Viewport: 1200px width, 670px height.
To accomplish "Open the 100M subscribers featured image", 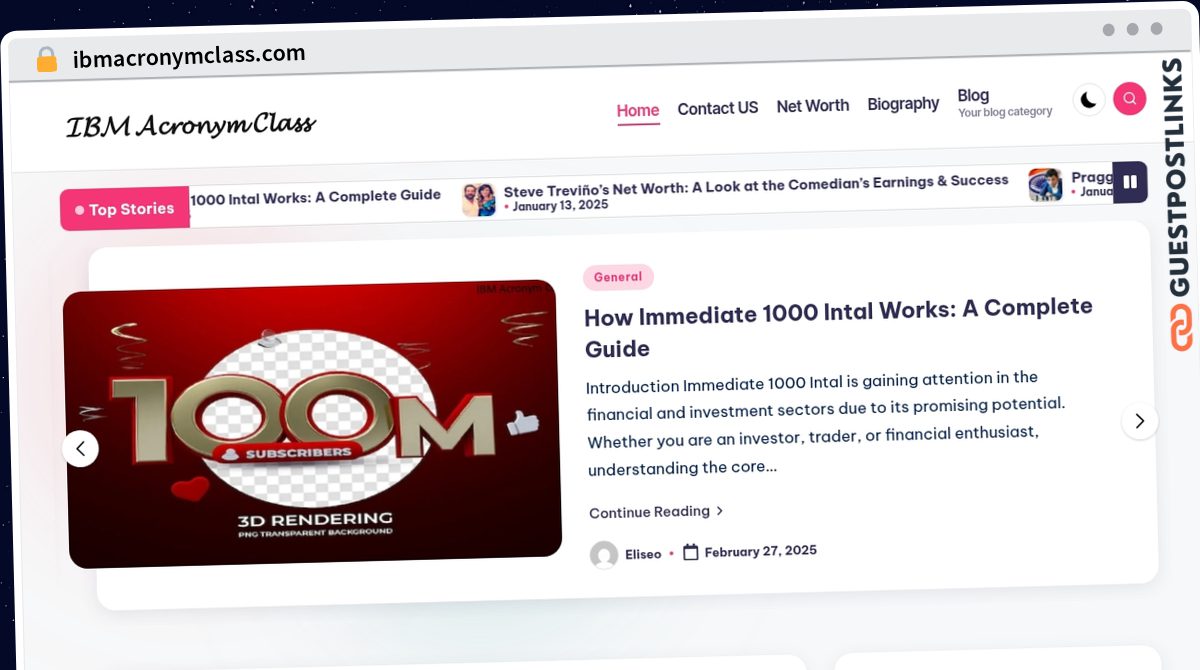I will [312, 424].
